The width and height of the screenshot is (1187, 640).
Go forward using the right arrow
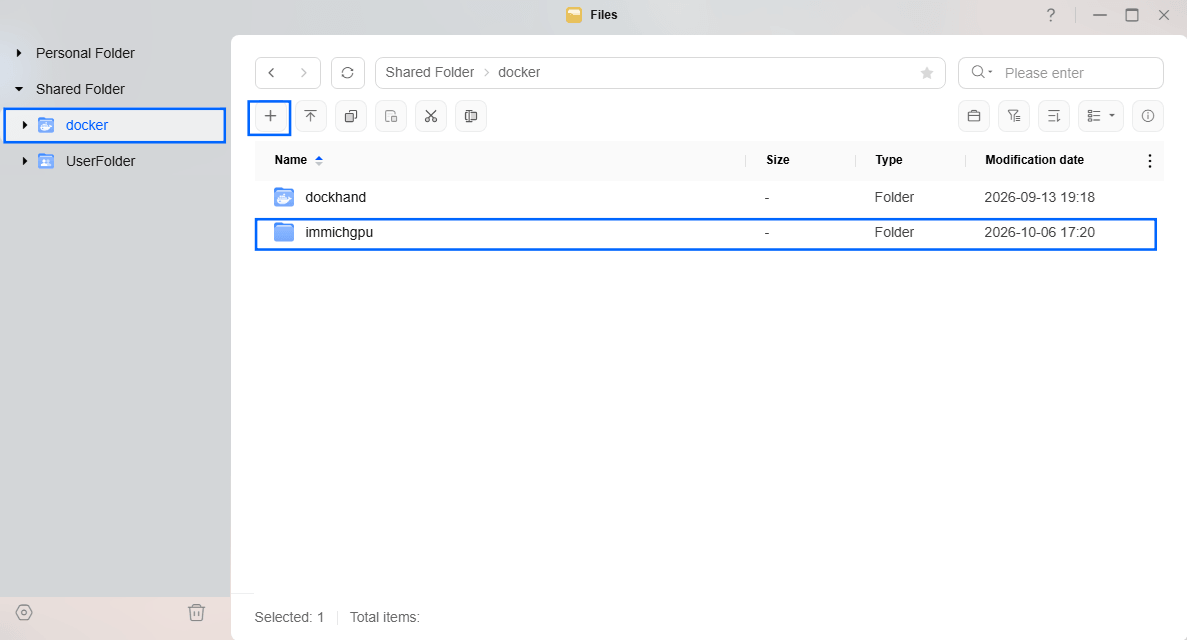(x=304, y=73)
